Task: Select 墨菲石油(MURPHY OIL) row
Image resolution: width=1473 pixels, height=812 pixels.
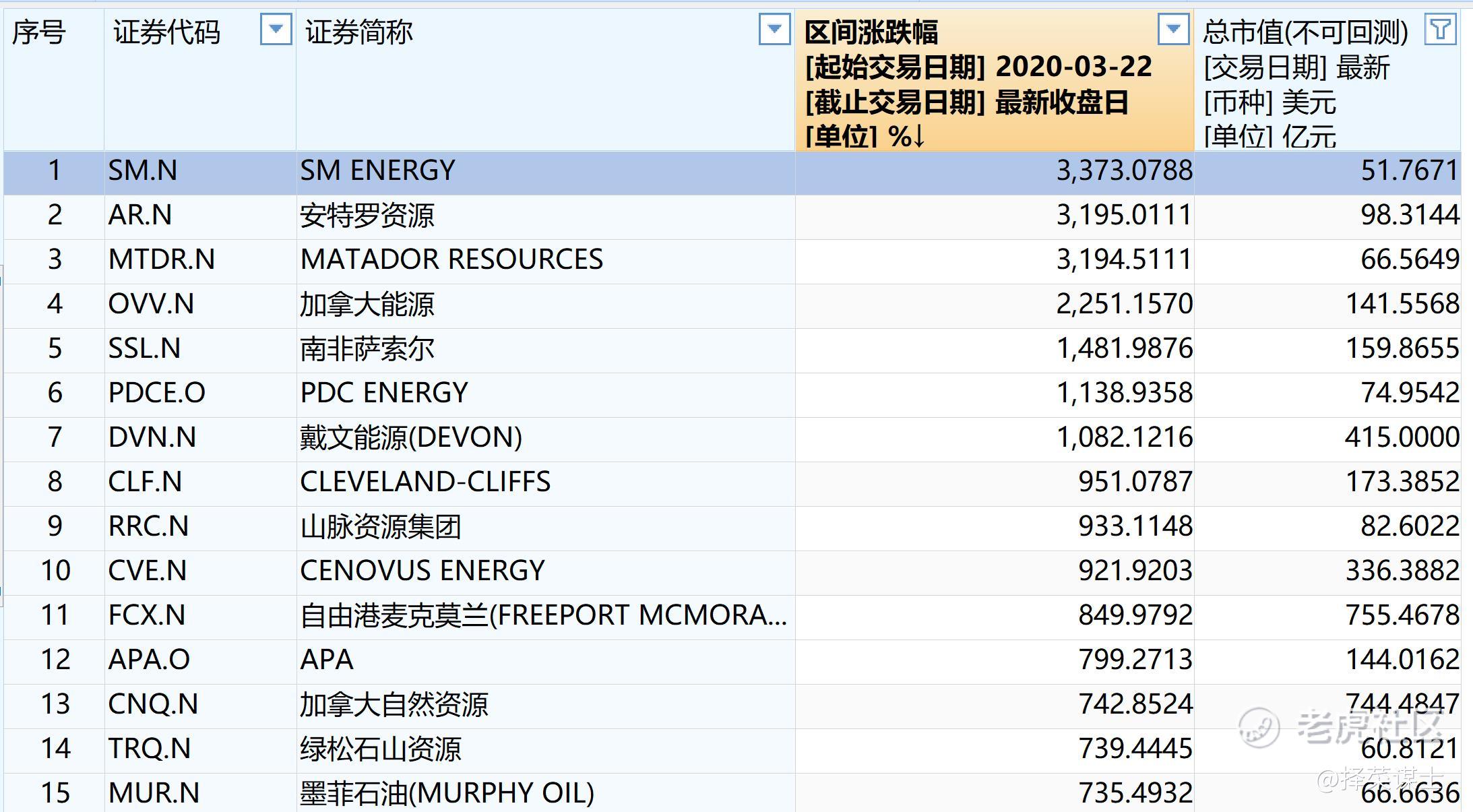Action: 447,793
